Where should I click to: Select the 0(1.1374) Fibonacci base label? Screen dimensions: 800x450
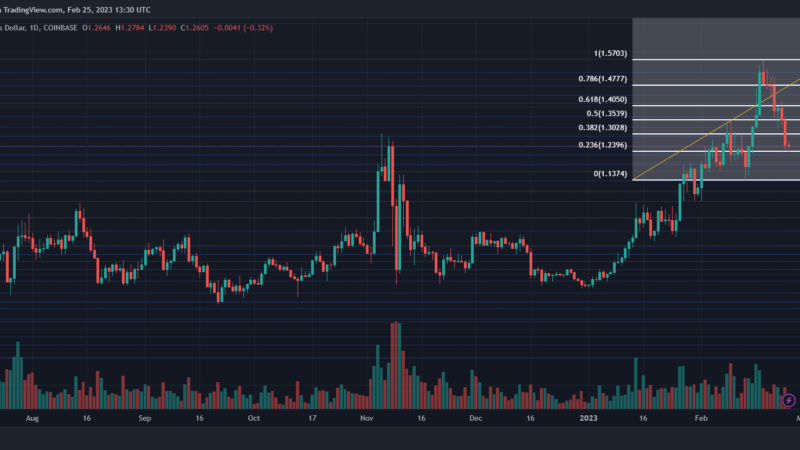[610, 174]
